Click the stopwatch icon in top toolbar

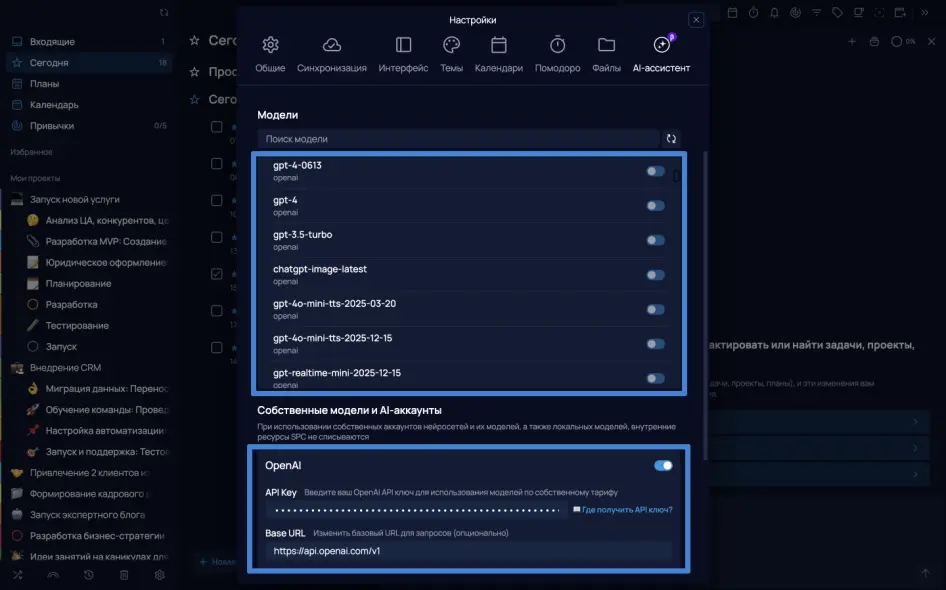point(753,13)
